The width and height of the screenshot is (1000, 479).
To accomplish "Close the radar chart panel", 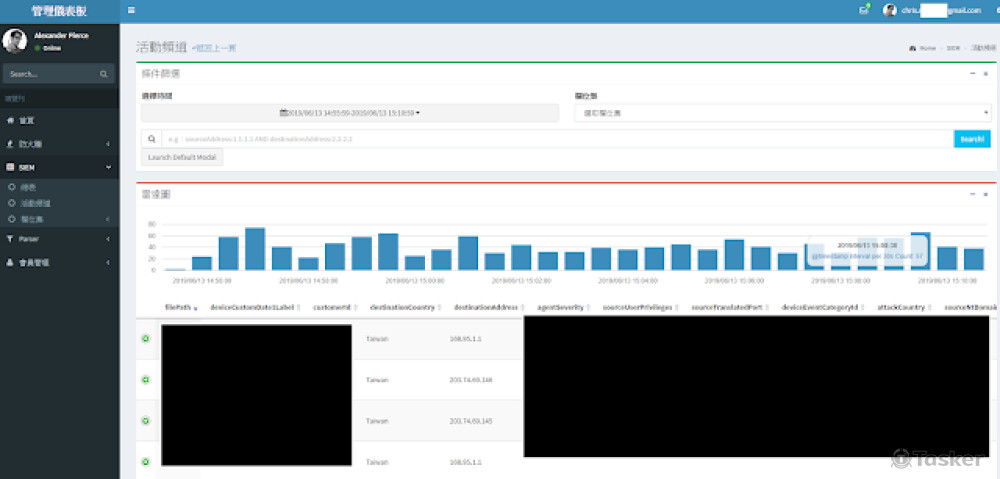I will [x=985, y=194].
